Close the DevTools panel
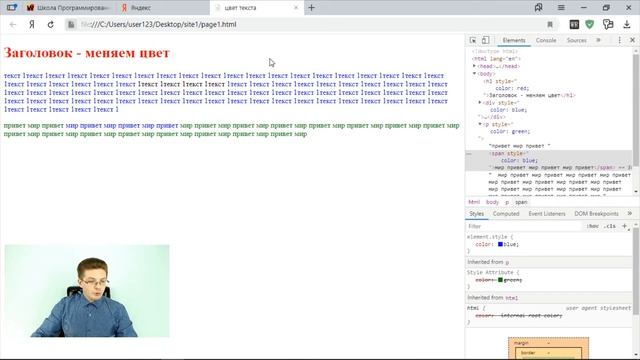The width and height of the screenshot is (640, 360). 632,40
